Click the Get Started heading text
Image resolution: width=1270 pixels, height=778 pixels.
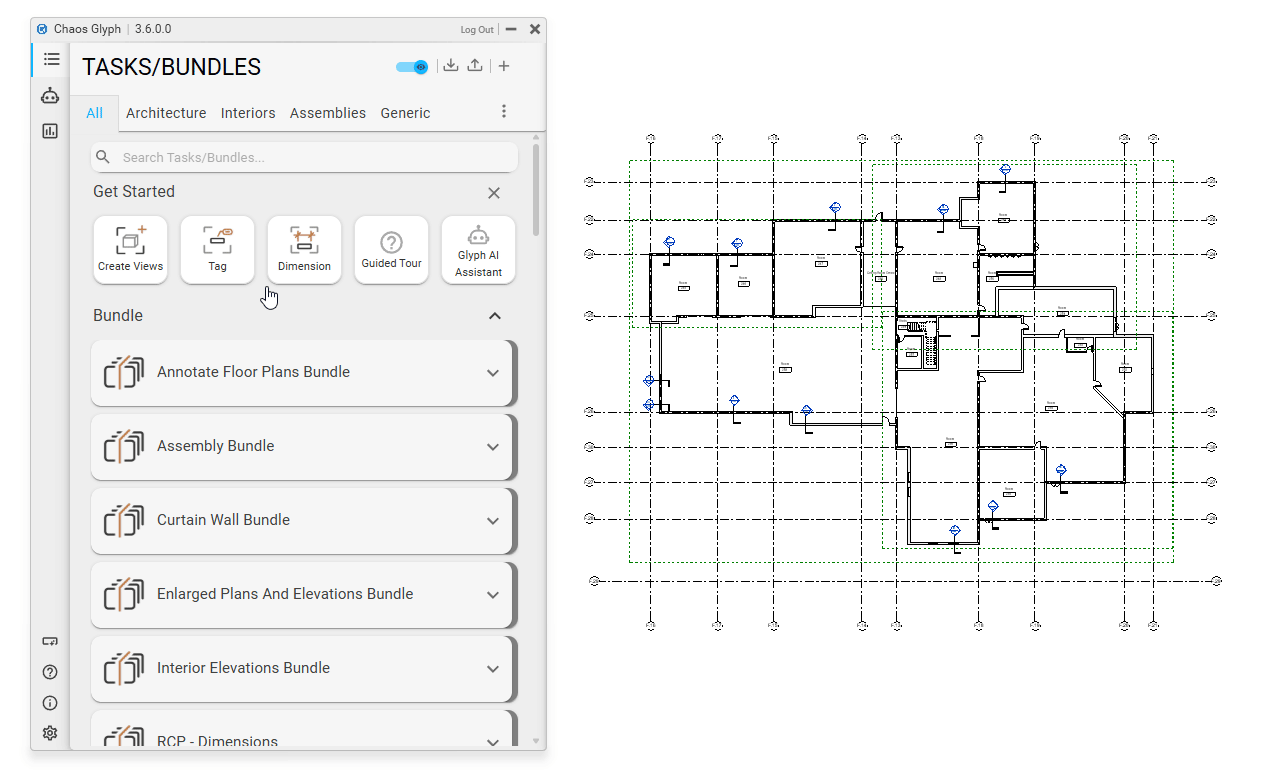[134, 192]
